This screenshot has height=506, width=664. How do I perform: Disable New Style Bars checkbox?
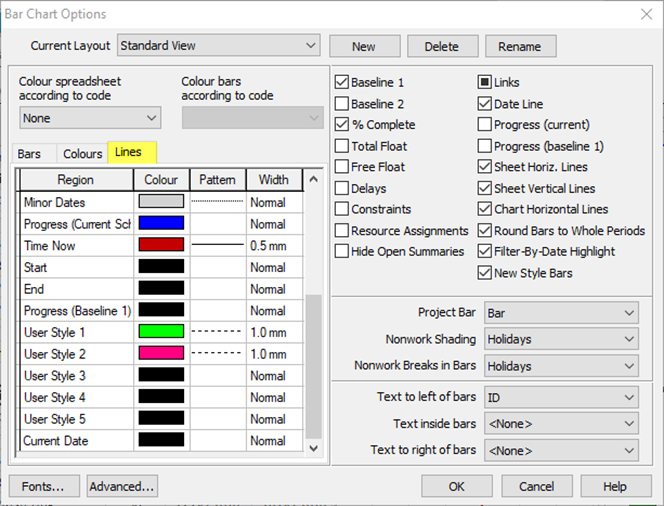pyautogui.click(x=484, y=273)
